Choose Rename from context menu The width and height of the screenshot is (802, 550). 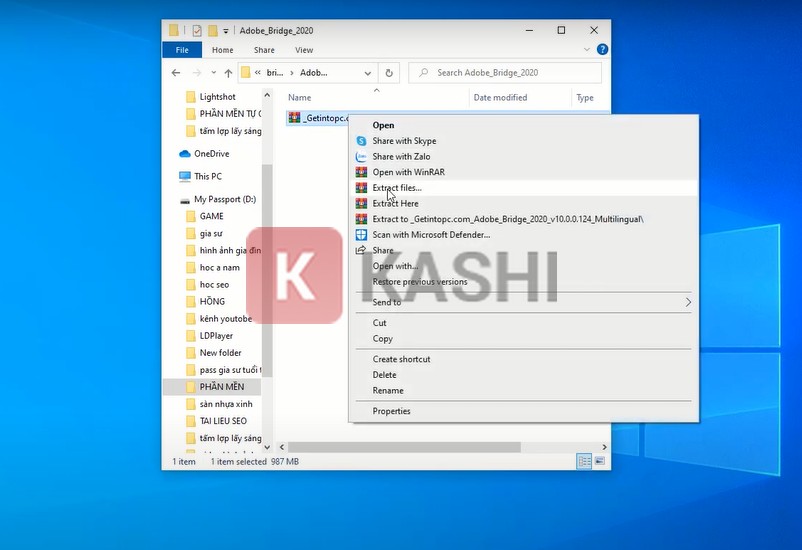524,390
